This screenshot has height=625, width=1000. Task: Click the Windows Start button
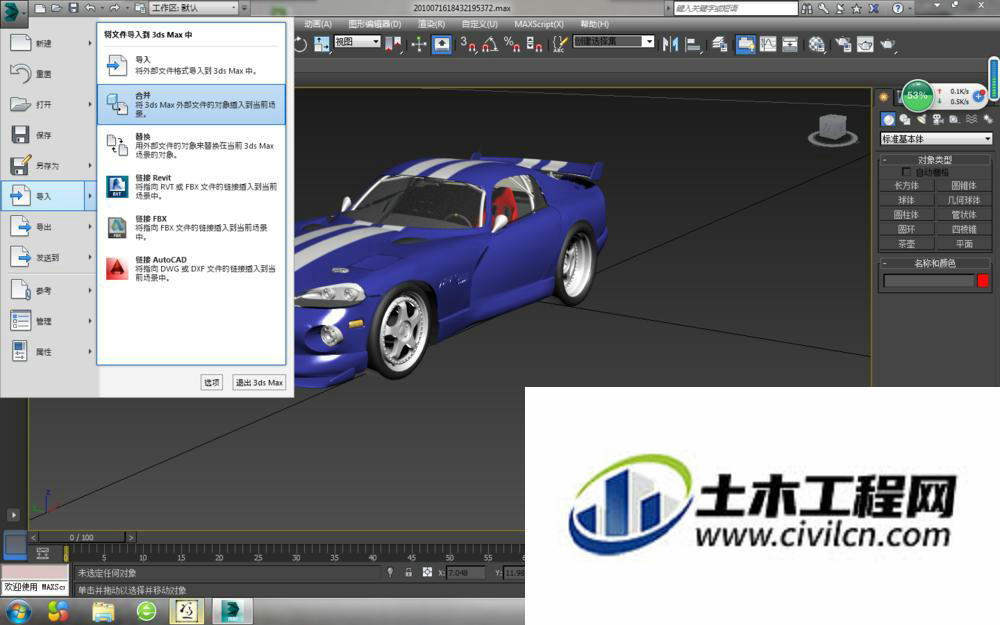click(18, 612)
